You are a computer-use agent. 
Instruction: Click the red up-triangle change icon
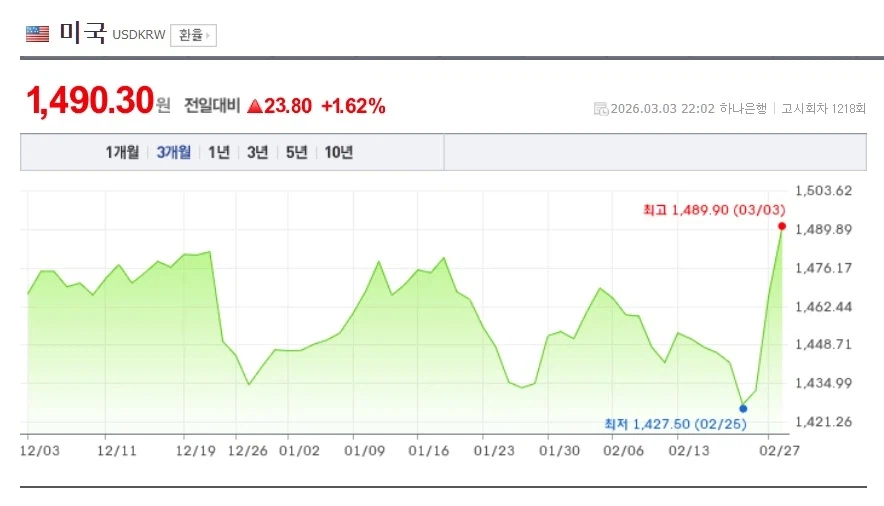click(x=254, y=106)
